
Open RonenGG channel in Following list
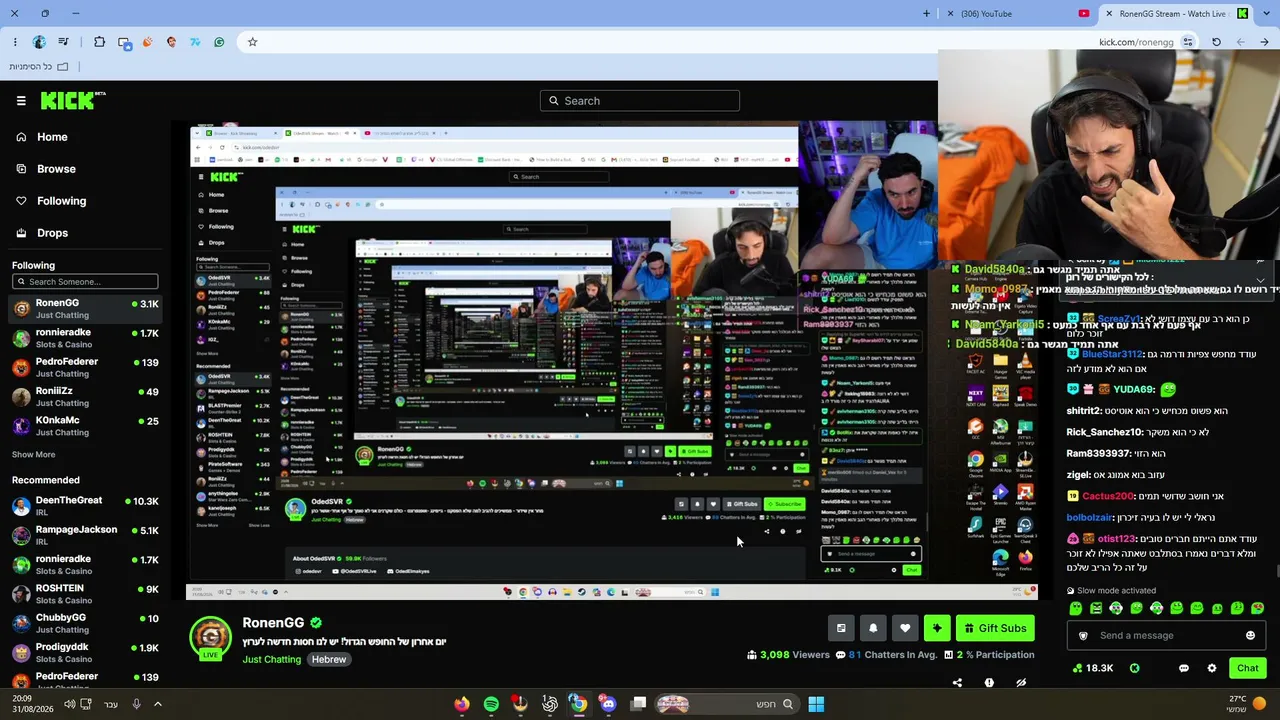coord(85,309)
